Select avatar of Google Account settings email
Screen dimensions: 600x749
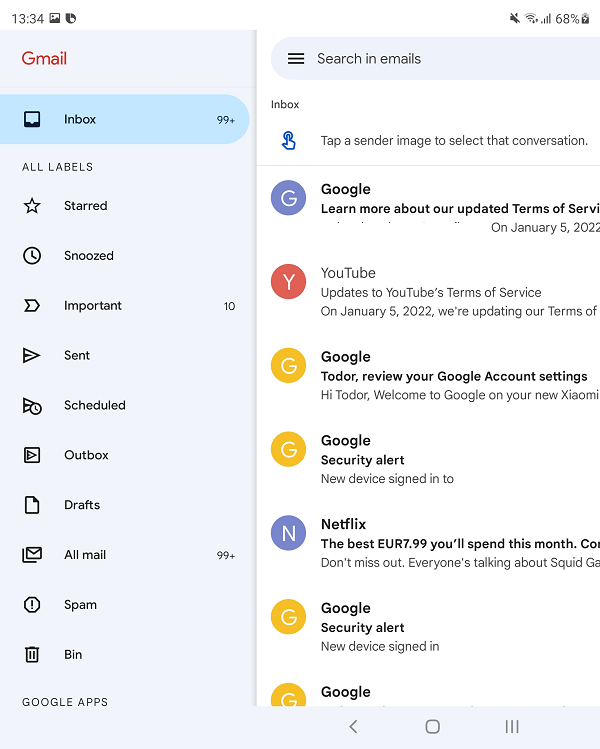click(x=289, y=365)
